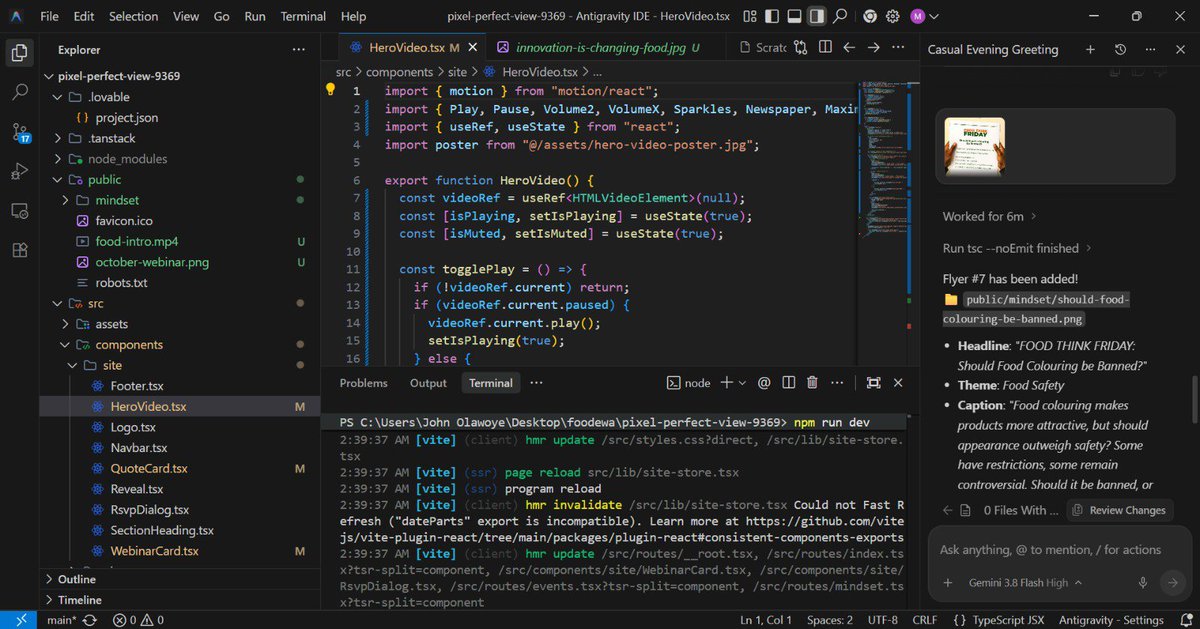Open the Extensions view in activity bar
1200x629 pixels.
tap(19, 251)
